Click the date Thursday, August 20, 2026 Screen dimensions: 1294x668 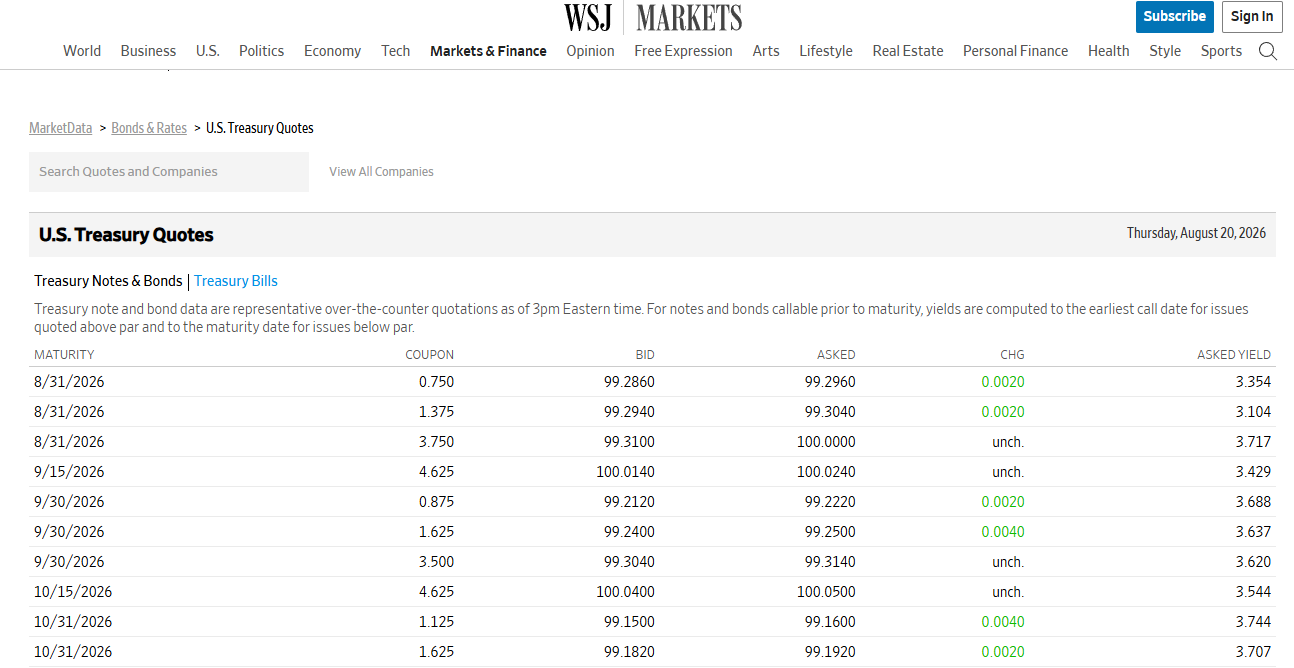click(x=1196, y=233)
